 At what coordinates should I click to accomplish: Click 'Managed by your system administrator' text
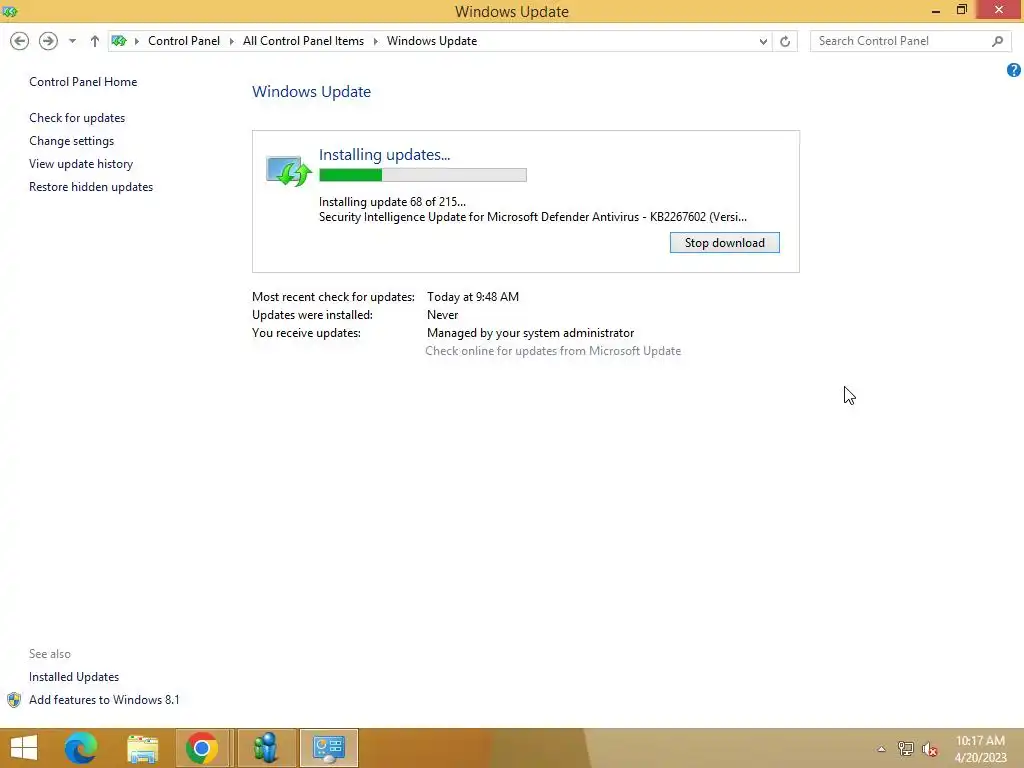[x=530, y=333]
